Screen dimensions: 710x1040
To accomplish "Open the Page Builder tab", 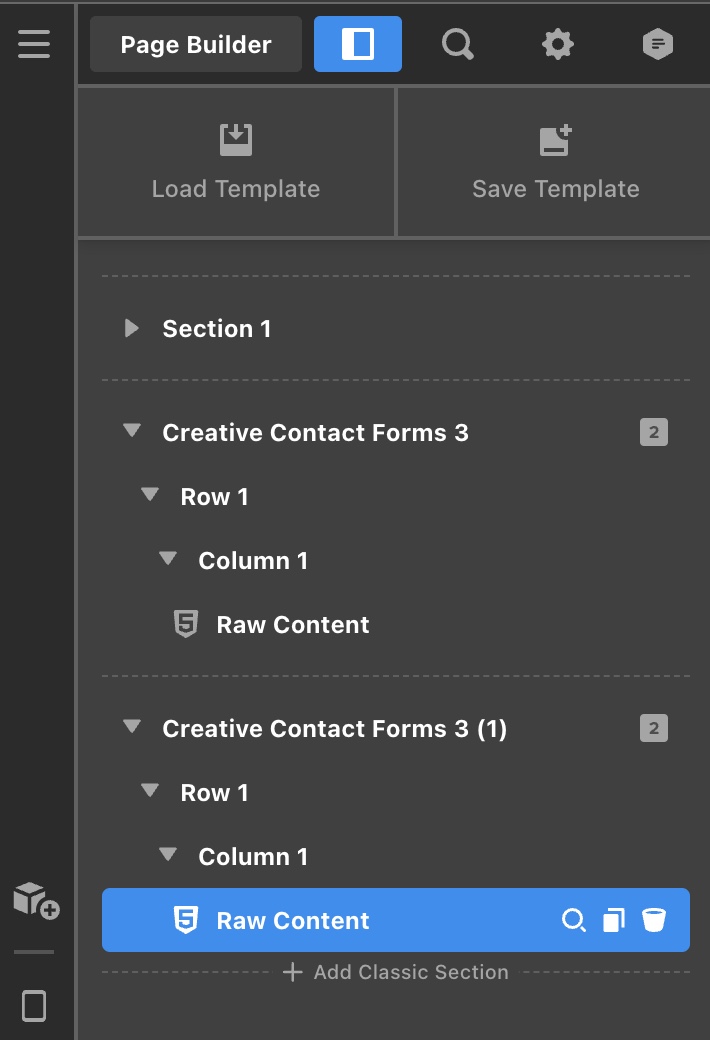I will (196, 44).
